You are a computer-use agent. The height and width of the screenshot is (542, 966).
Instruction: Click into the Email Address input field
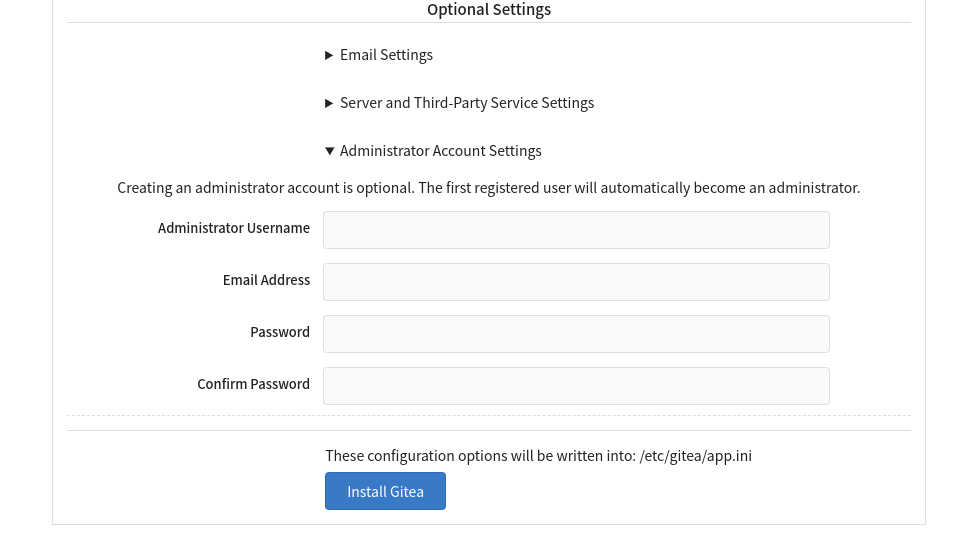pos(576,282)
